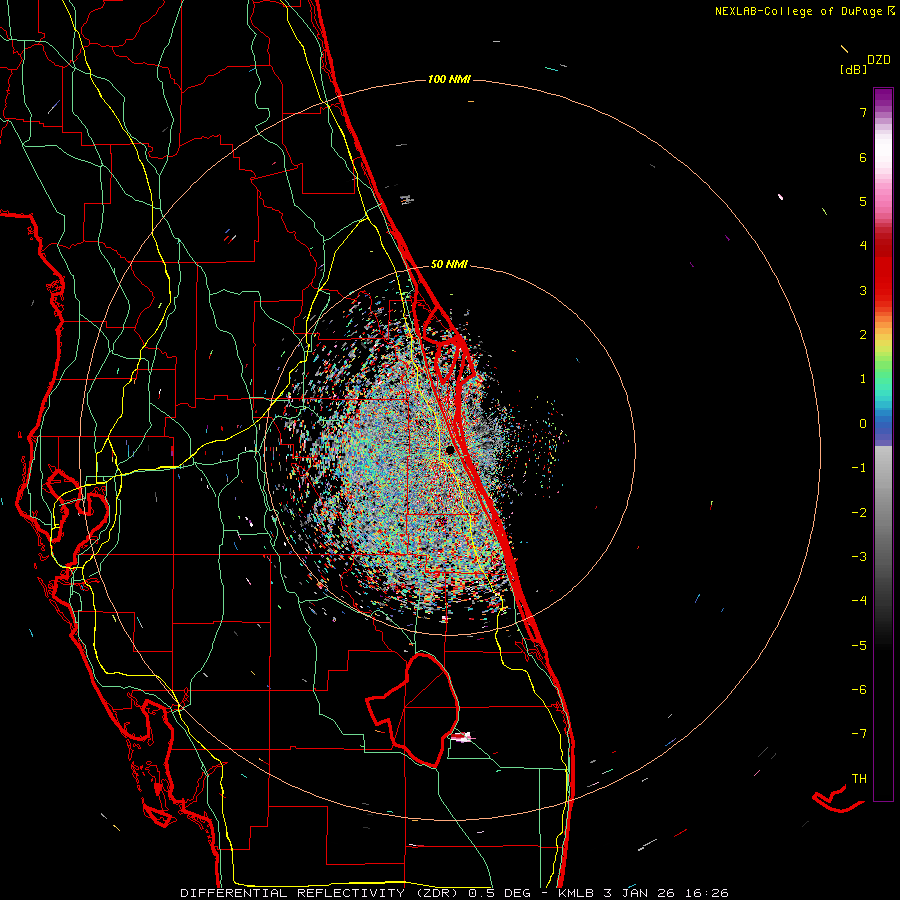
Task: Click the 0 tick label on color scale
Action: point(863,424)
